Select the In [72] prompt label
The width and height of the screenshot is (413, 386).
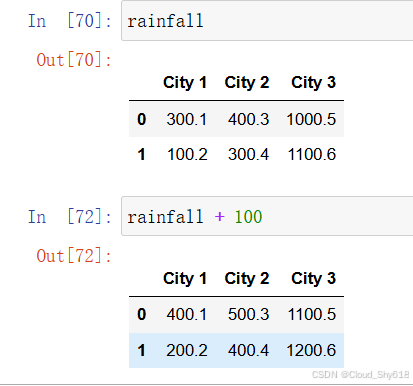click(70, 217)
